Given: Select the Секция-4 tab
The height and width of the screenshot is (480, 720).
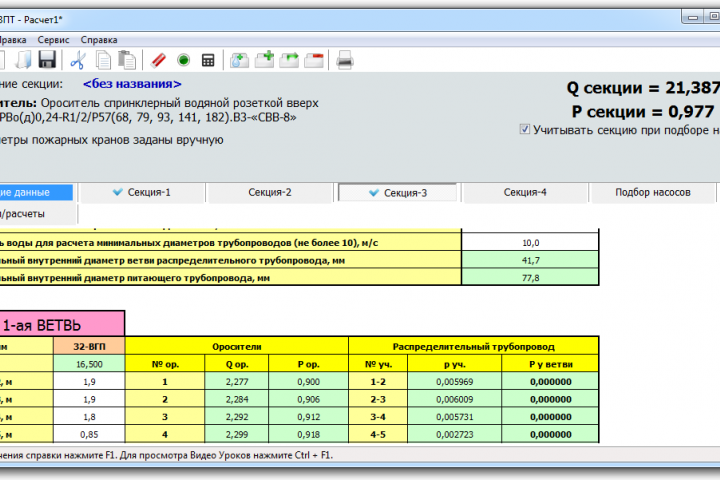Looking at the screenshot, I should 525,192.
